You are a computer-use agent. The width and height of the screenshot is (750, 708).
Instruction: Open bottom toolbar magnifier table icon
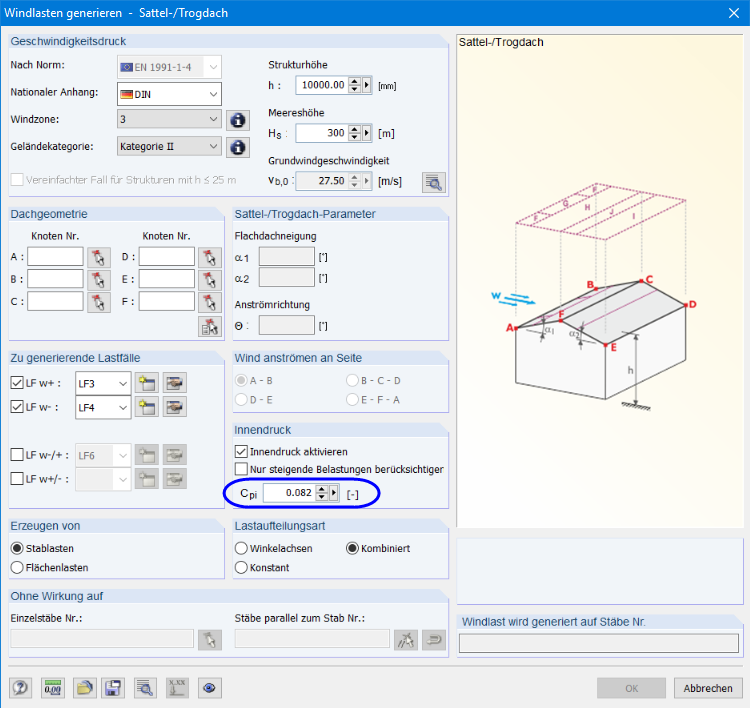(145, 688)
